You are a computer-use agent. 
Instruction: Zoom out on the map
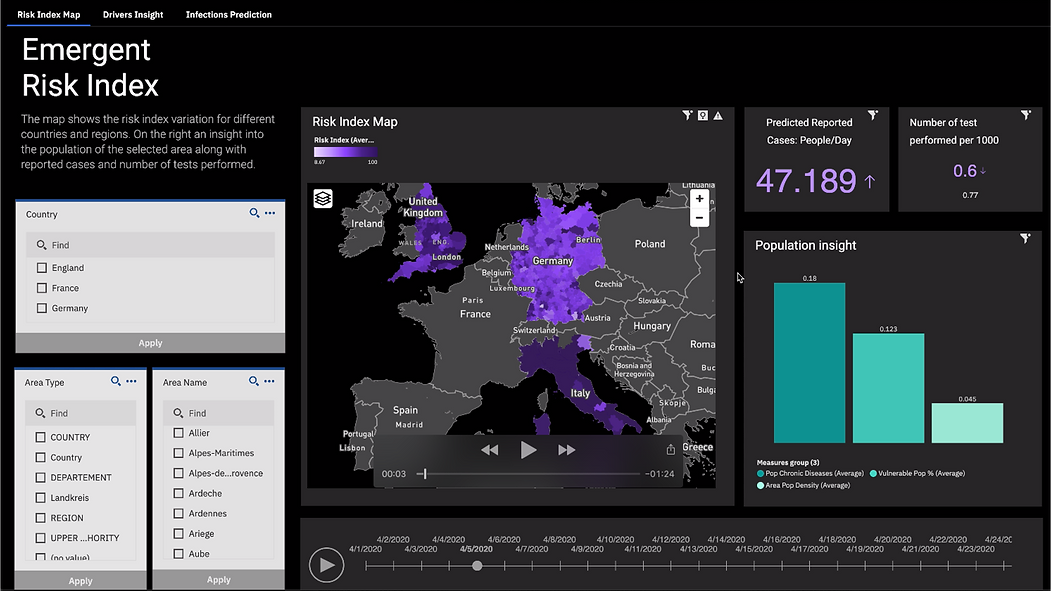699,218
